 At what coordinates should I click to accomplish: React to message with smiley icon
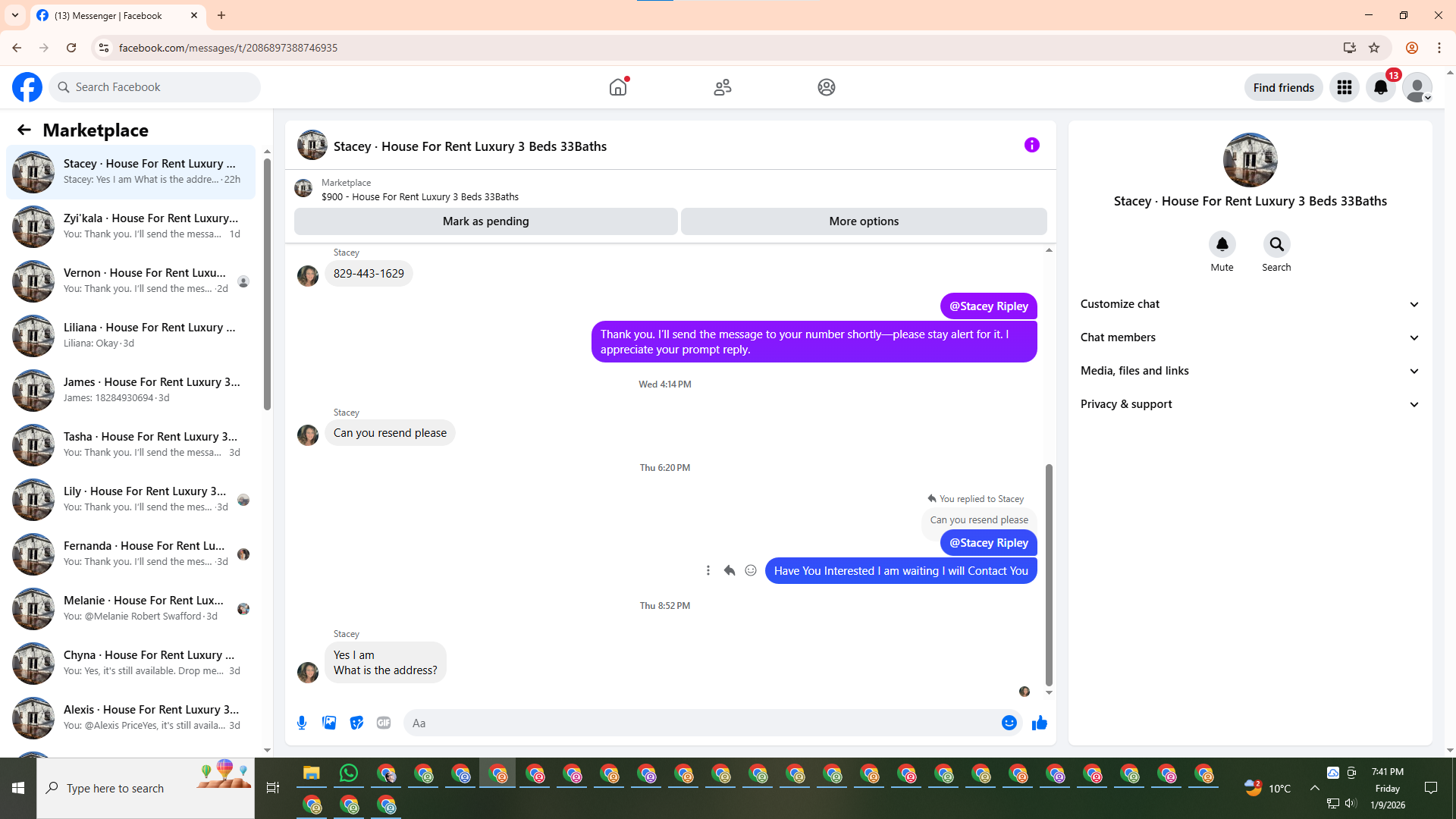pyautogui.click(x=751, y=570)
